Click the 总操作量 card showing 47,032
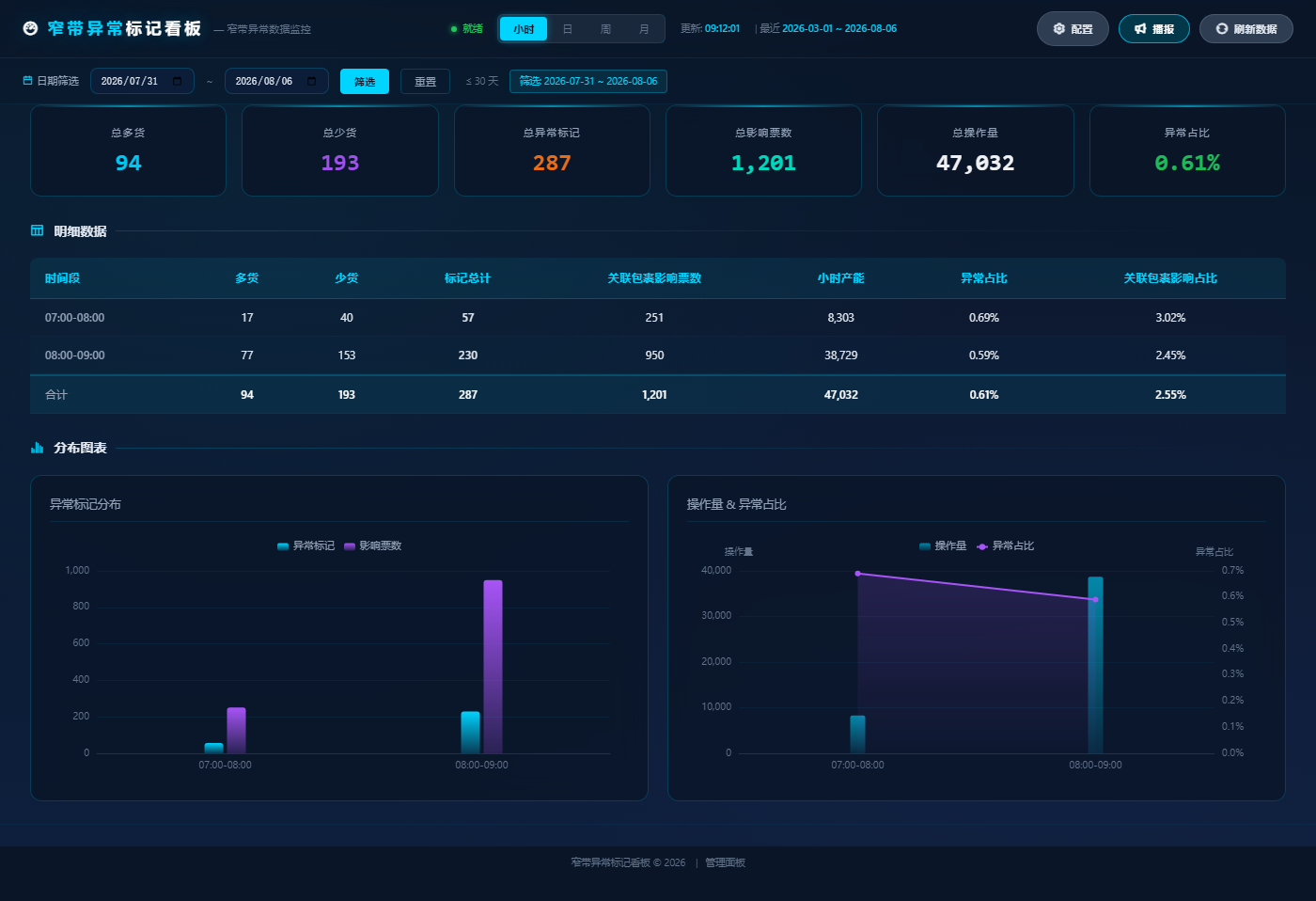The image size is (1316, 901). point(976,150)
